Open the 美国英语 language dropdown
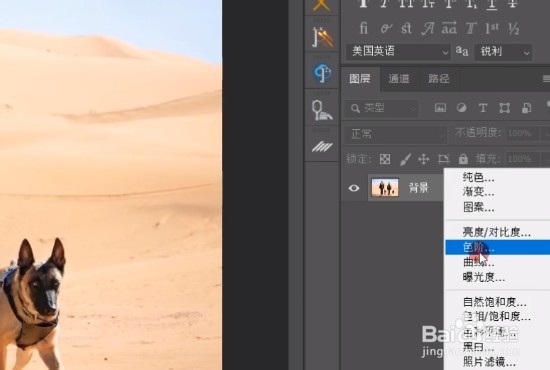The height and width of the screenshot is (370, 550). (x=398, y=52)
